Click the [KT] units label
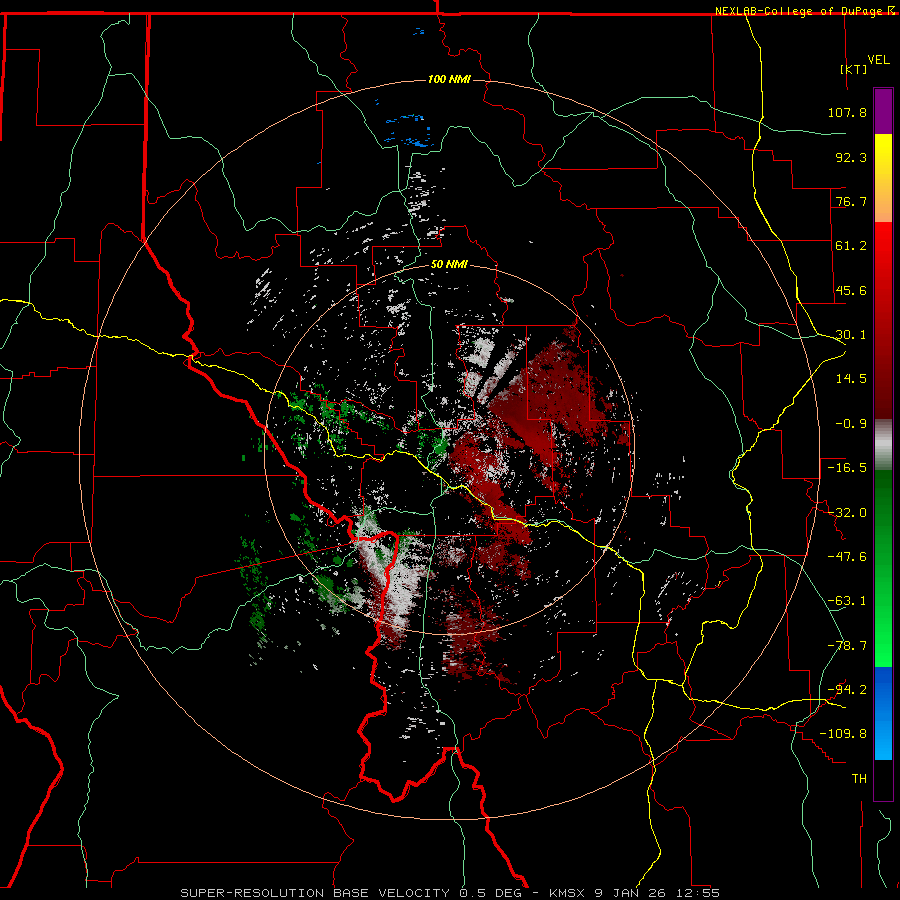The image size is (900, 900). pyautogui.click(x=854, y=69)
